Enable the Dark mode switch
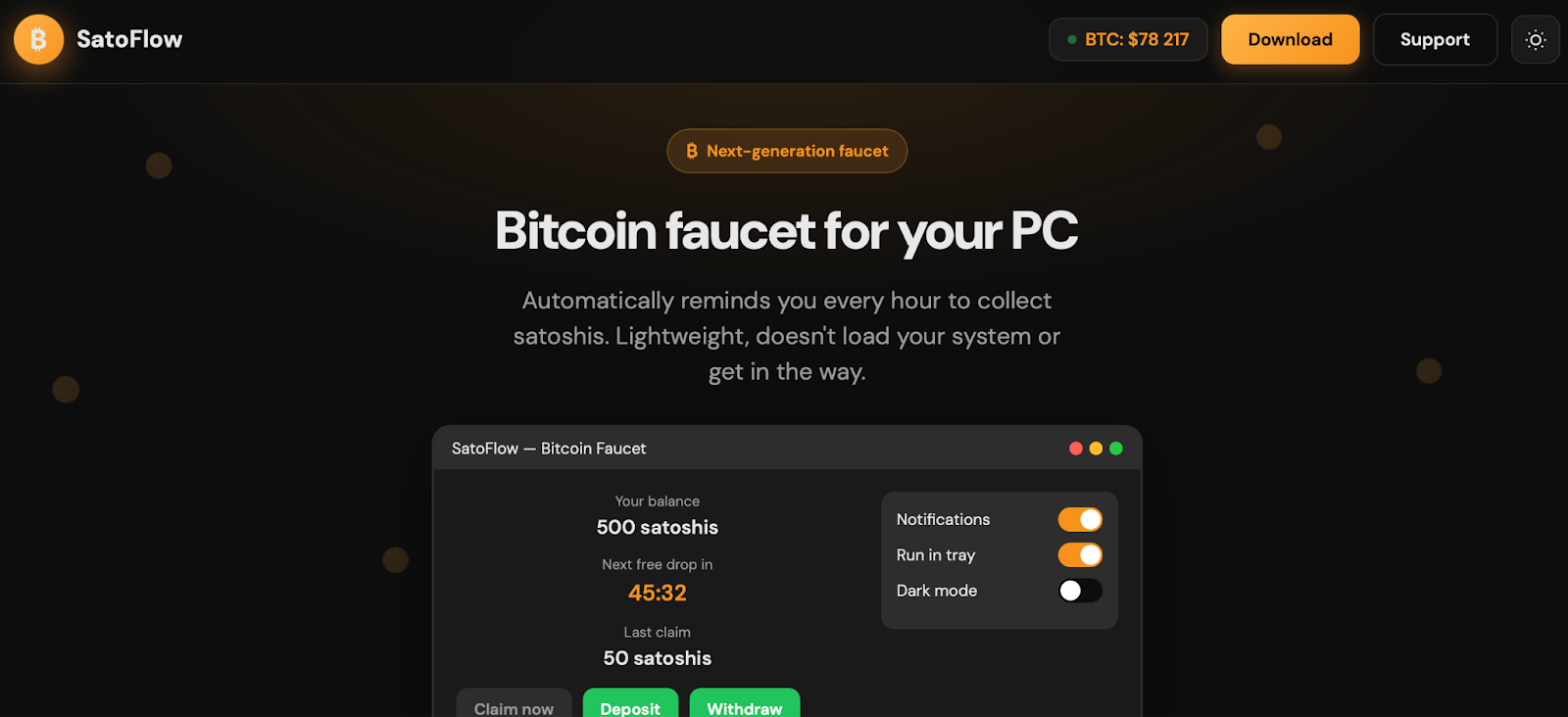The image size is (1568, 717). [x=1080, y=591]
